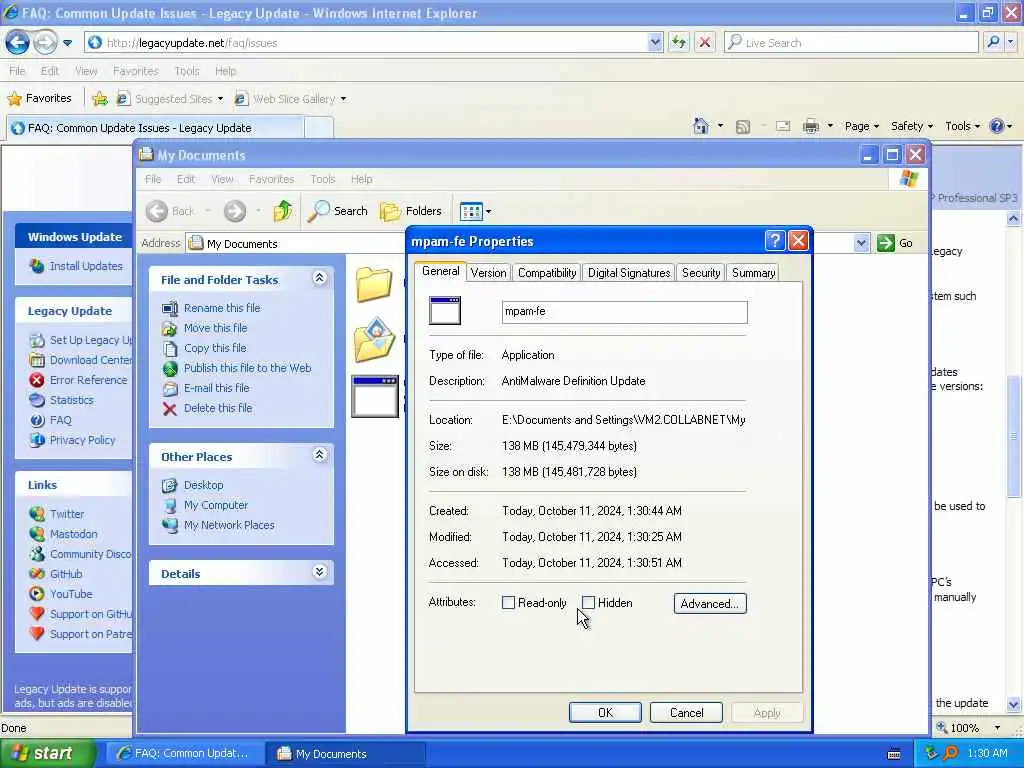This screenshot has height=768, width=1024.
Task: Collapse the Other Places panel
Action: pyautogui.click(x=319, y=456)
